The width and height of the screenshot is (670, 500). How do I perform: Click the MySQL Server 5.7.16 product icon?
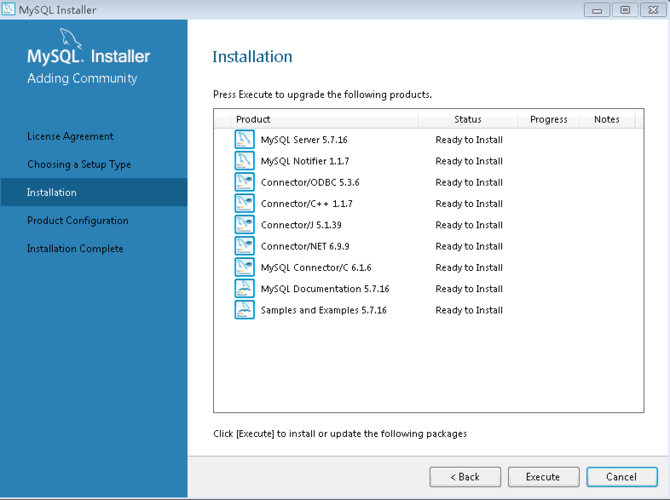(x=244, y=139)
